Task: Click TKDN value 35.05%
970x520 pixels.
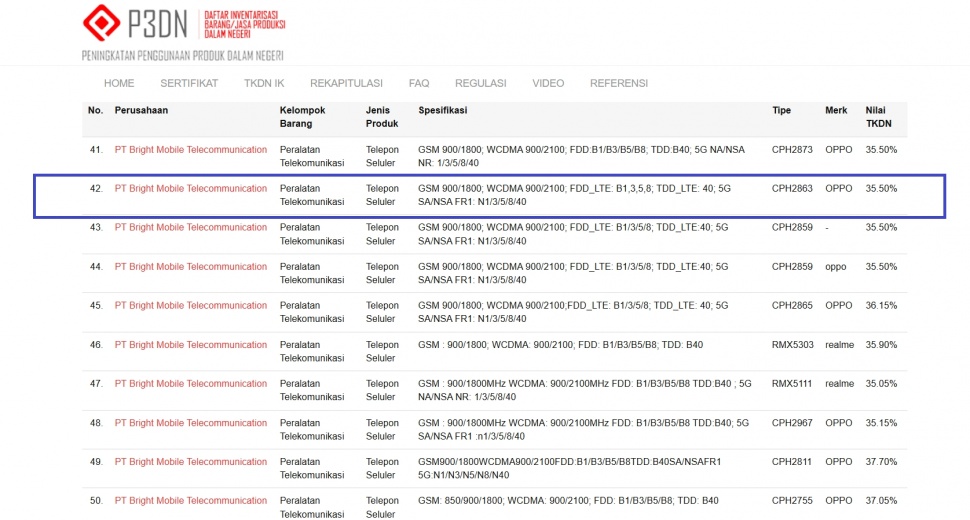Action: click(x=881, y=384)
